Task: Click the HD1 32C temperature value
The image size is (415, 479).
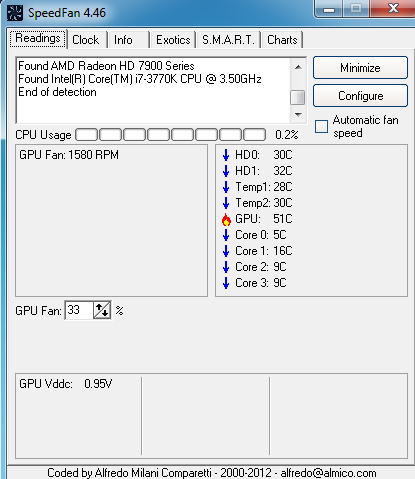Action: click(x=283, y=171)
